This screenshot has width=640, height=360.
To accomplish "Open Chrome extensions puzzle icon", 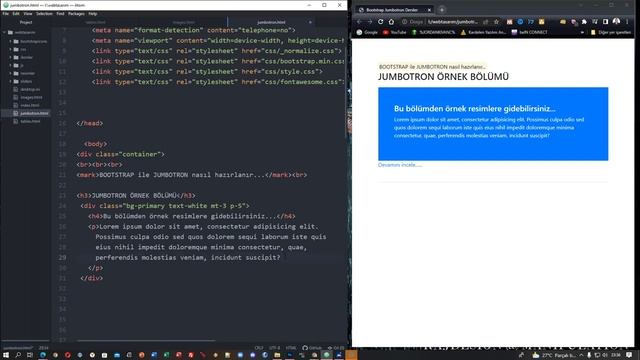I will pos(584,22).
